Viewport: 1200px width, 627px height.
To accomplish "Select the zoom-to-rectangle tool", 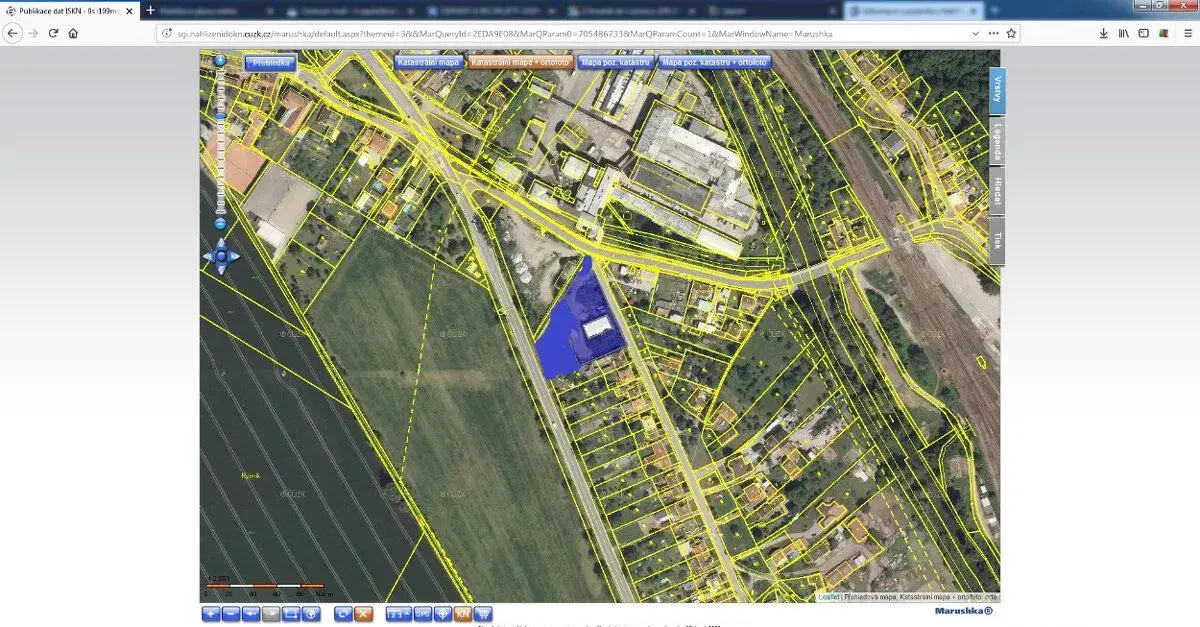I will [x=291, y=613].
